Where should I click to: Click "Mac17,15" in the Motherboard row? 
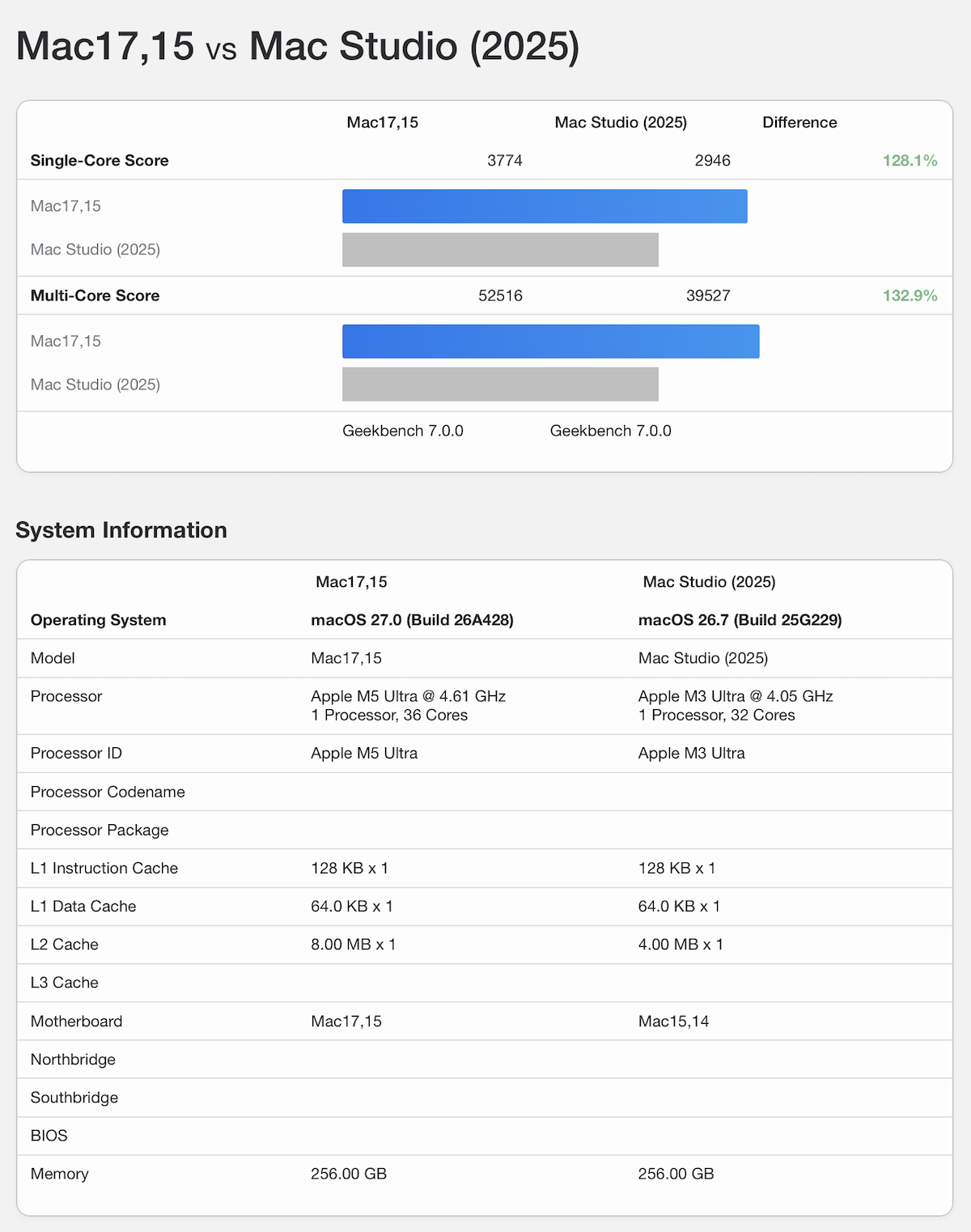click(x=346, y=1021)
